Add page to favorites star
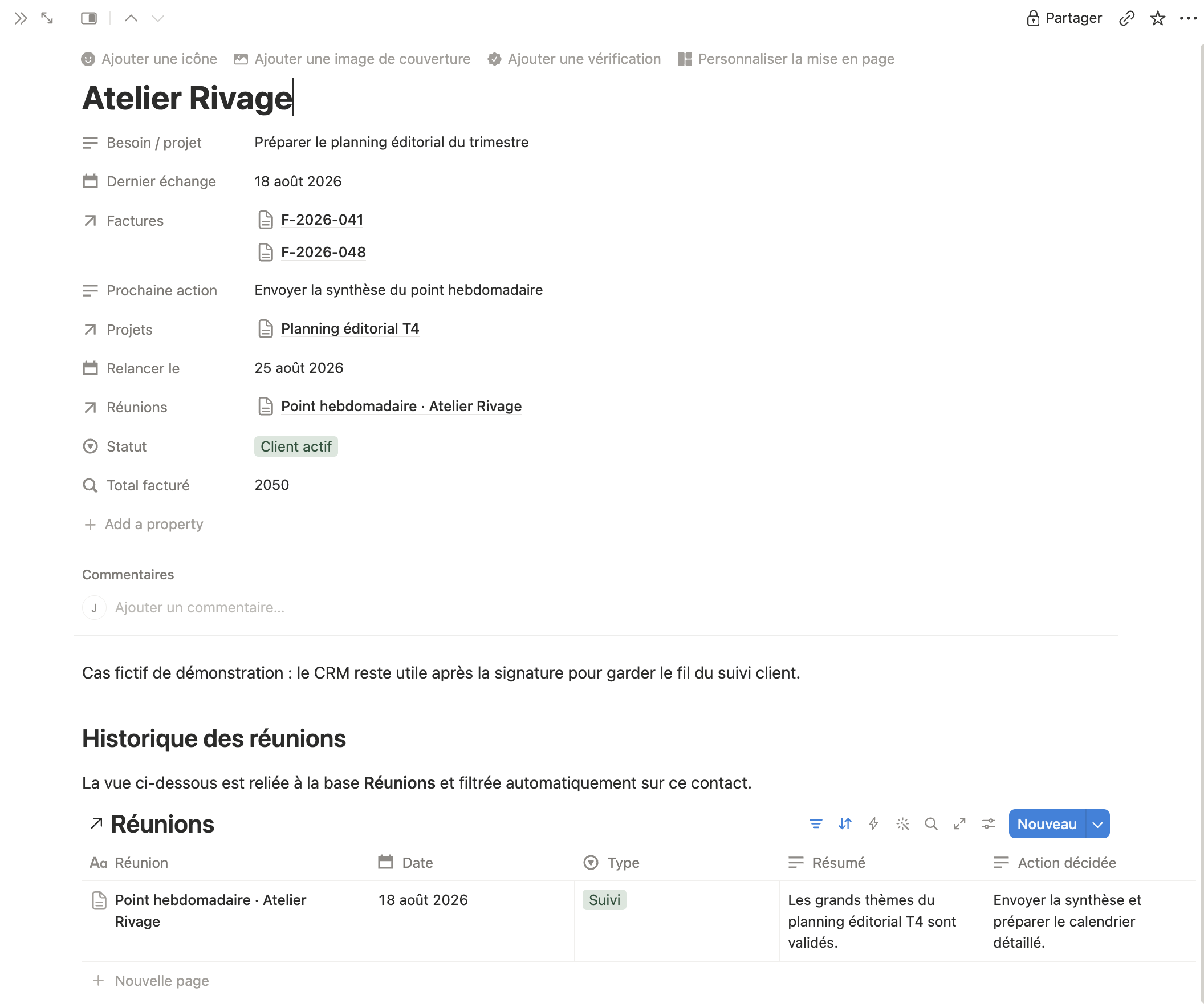The width and height of the screenshot is (1204, 1007). (x=1158, y=18)
